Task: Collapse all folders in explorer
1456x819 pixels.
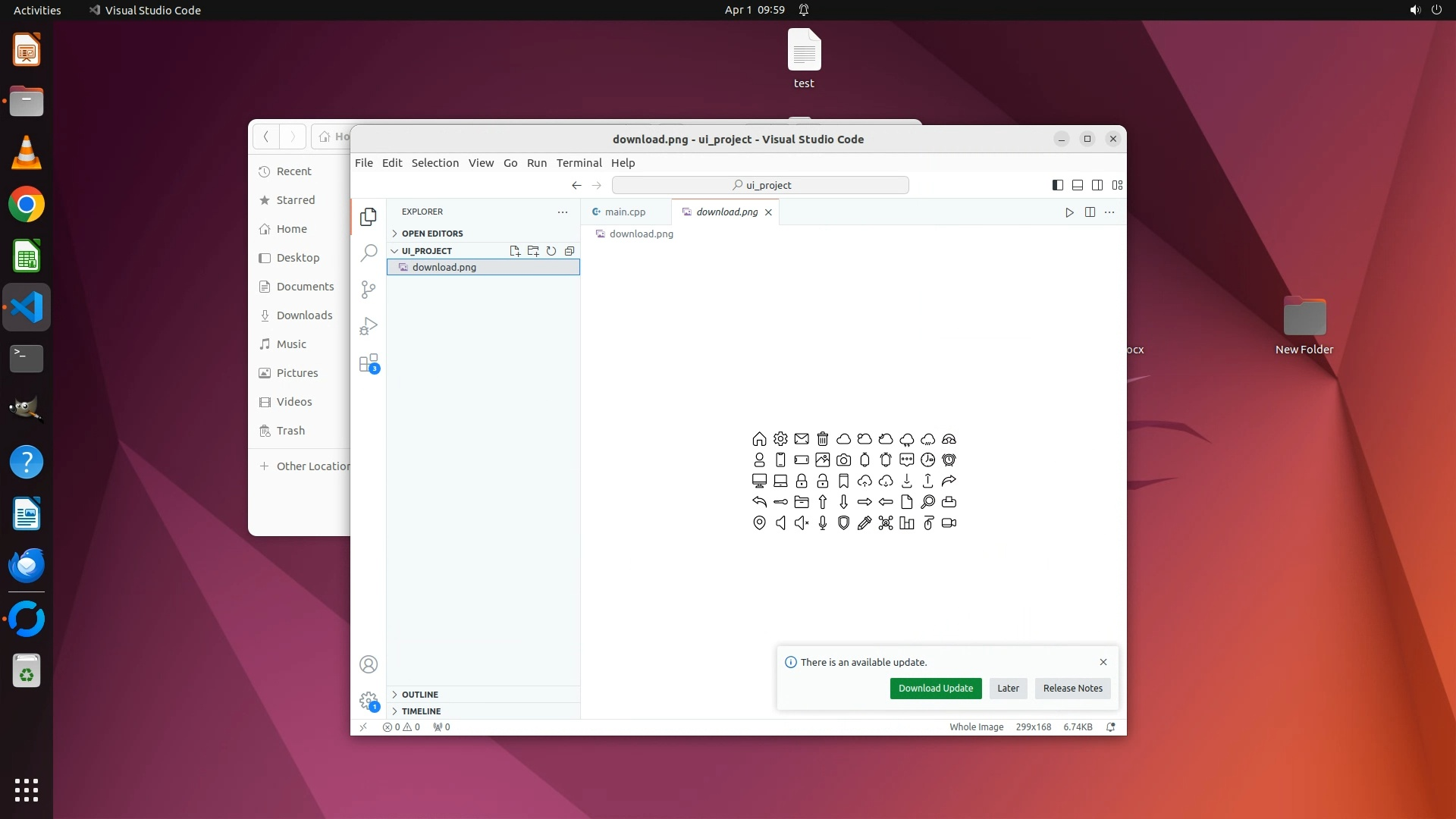Action: coord(570,251)
